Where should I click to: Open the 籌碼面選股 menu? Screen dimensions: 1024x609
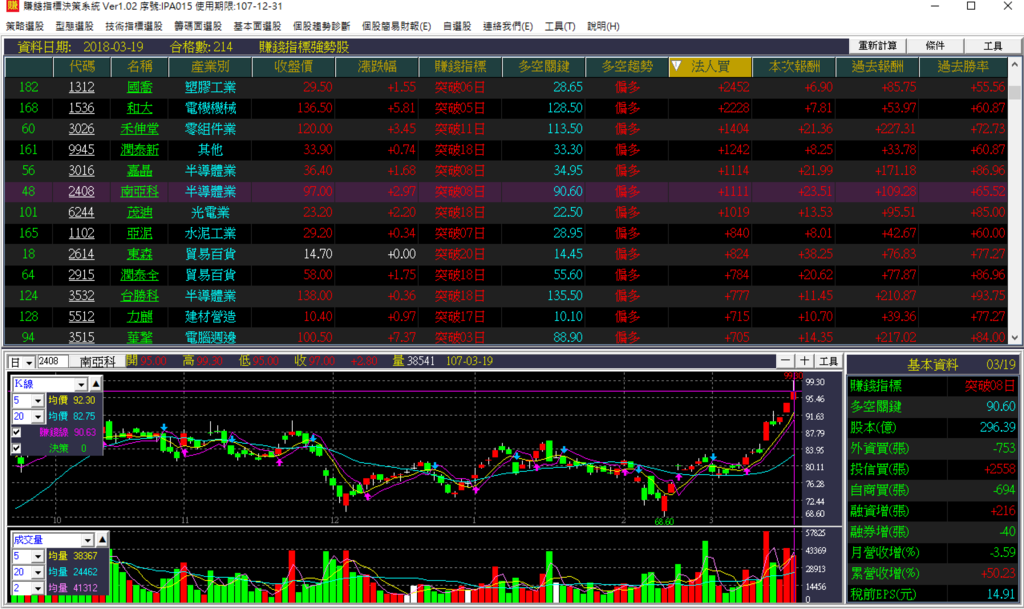click(x=198, y=26)
